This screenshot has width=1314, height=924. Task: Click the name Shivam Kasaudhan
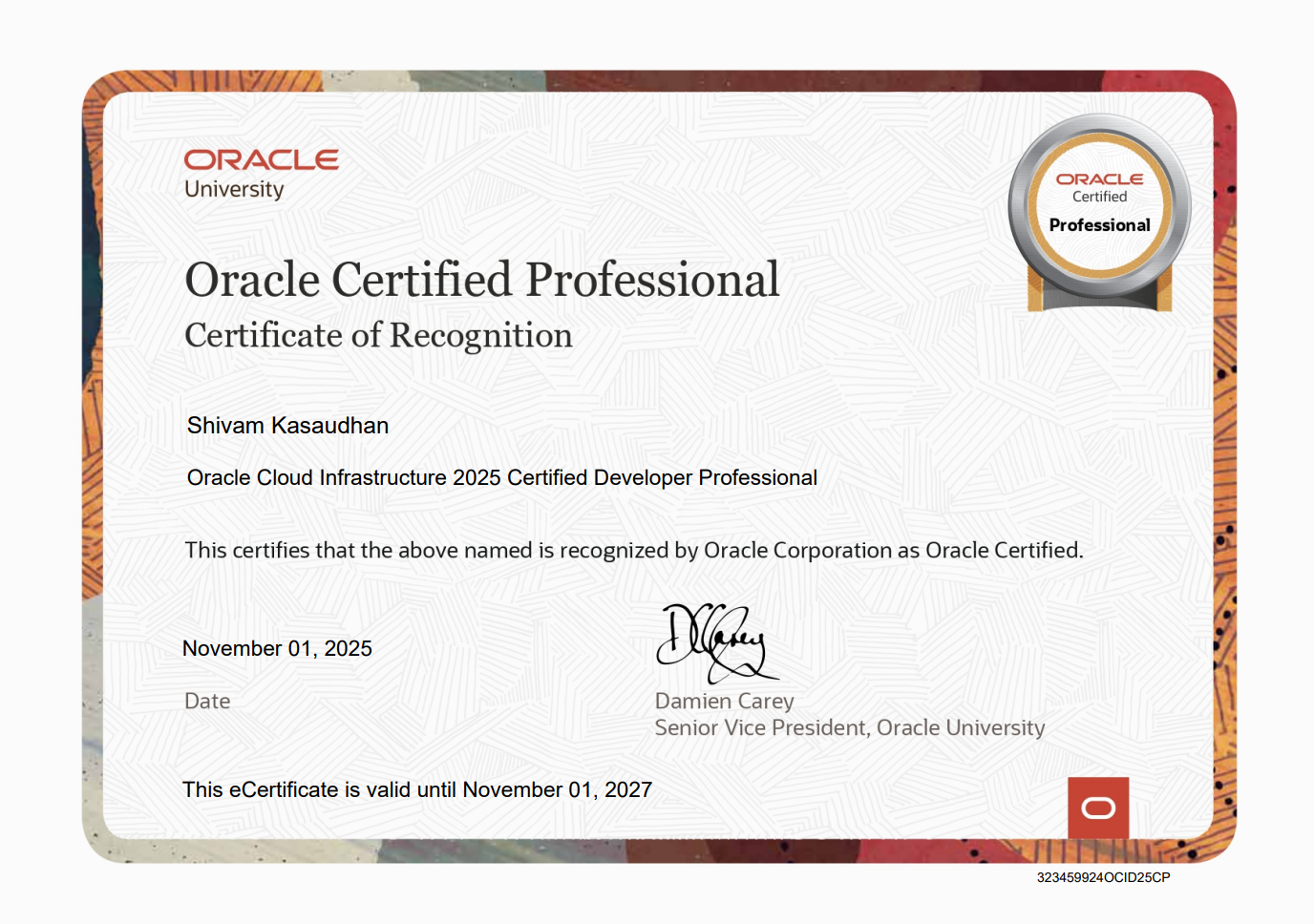pos(287,426)
